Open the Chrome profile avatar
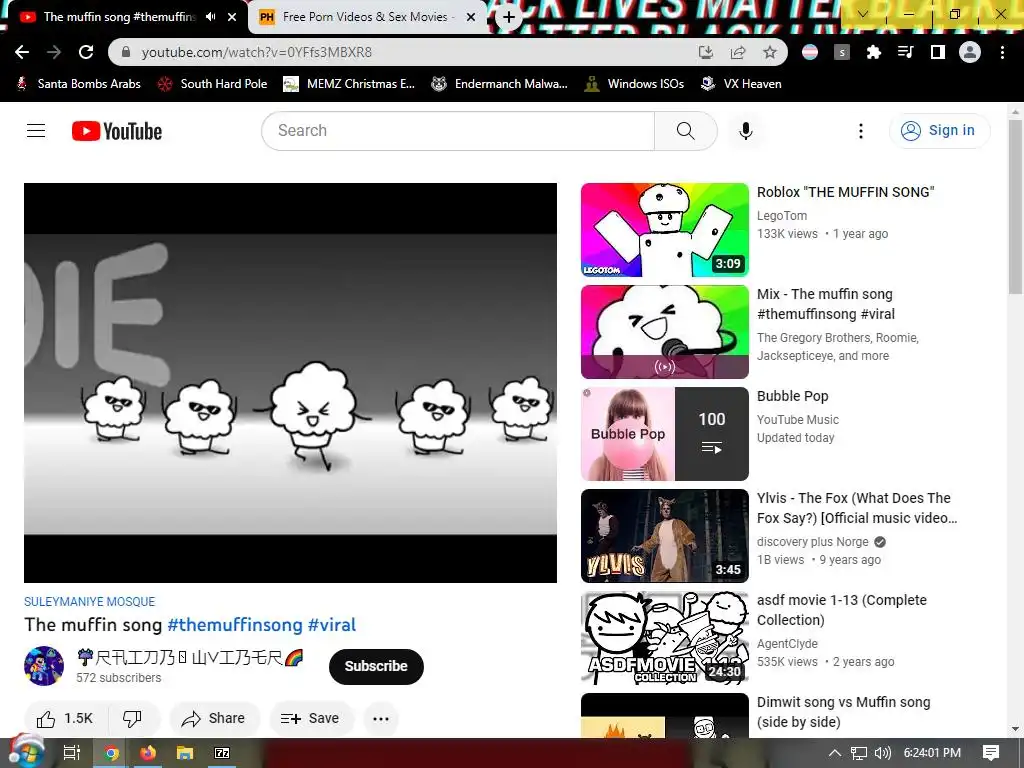 [x=970, y=52]
